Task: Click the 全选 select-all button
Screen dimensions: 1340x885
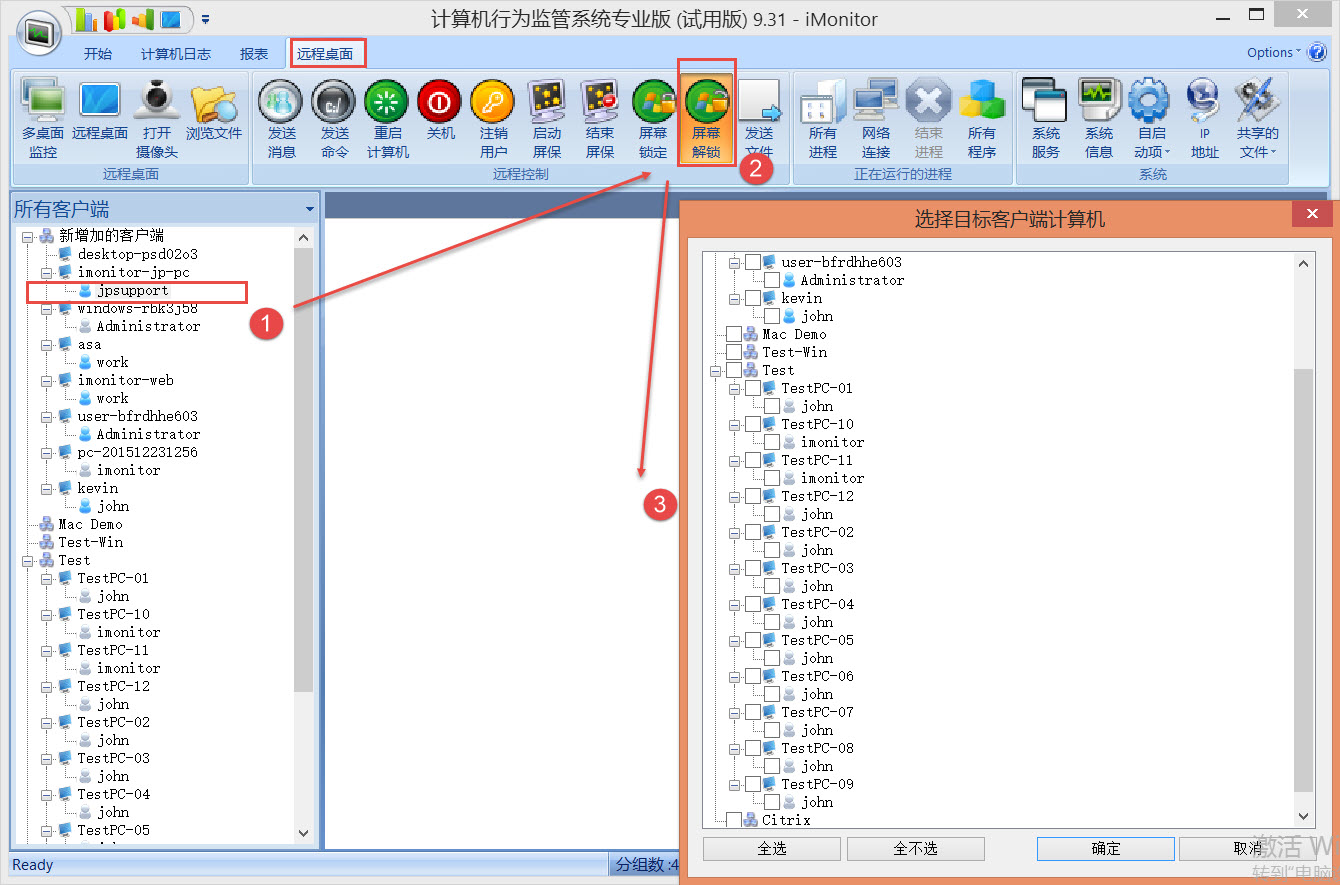Action: point(772,848)
